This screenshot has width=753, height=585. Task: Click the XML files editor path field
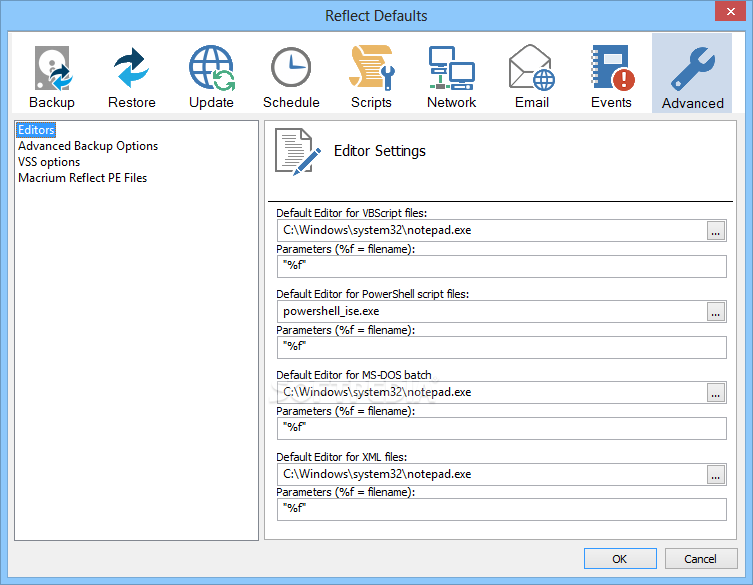pyautogui.click(x=491, y=475)
